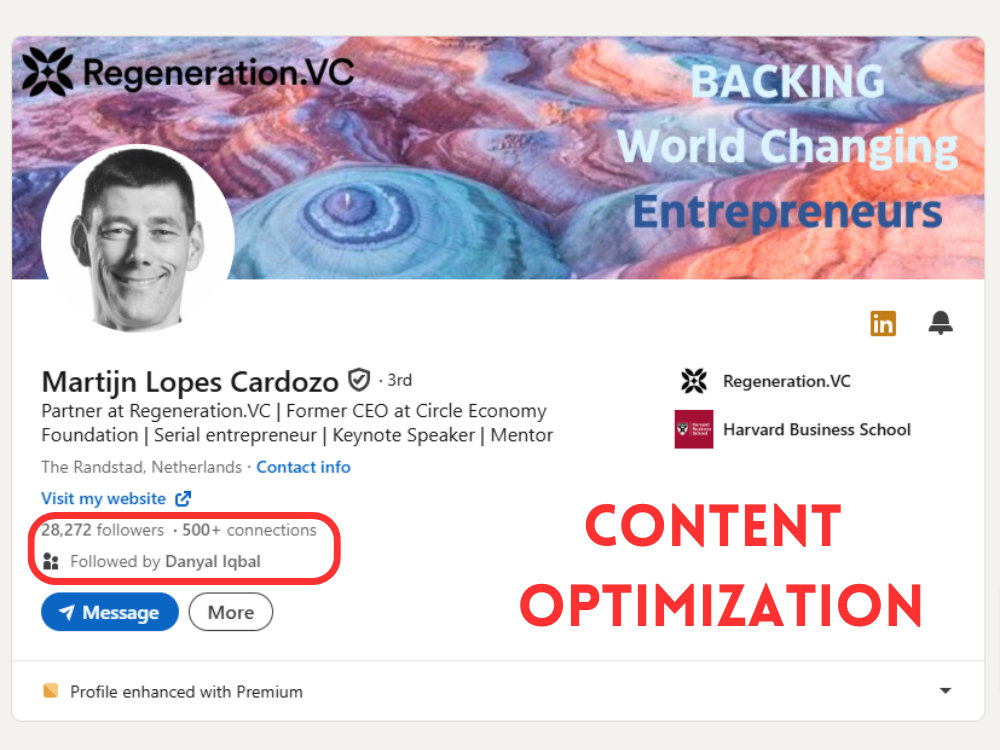Click The Randstad, Netherlands location text
Screen dimensions: 1000x750
(x=142, y=467)
